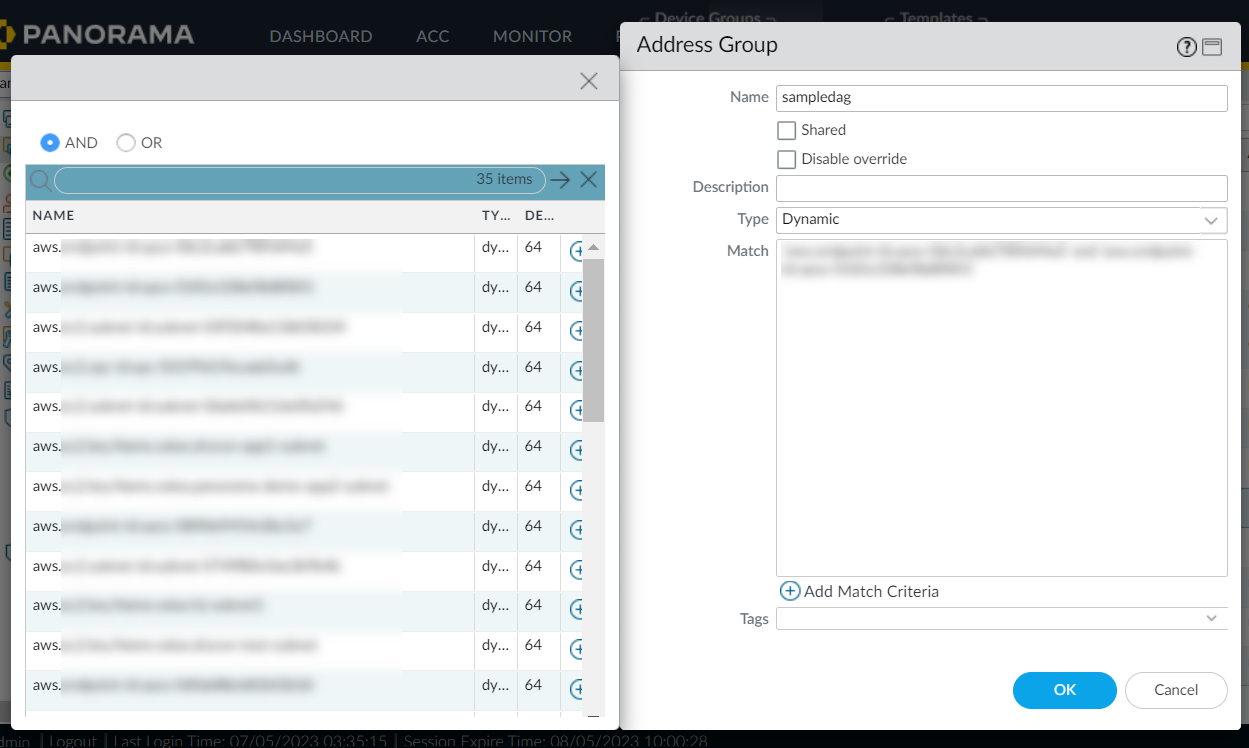
Task: Clear the tag filter with the X icon
Action: click(588, 180)
